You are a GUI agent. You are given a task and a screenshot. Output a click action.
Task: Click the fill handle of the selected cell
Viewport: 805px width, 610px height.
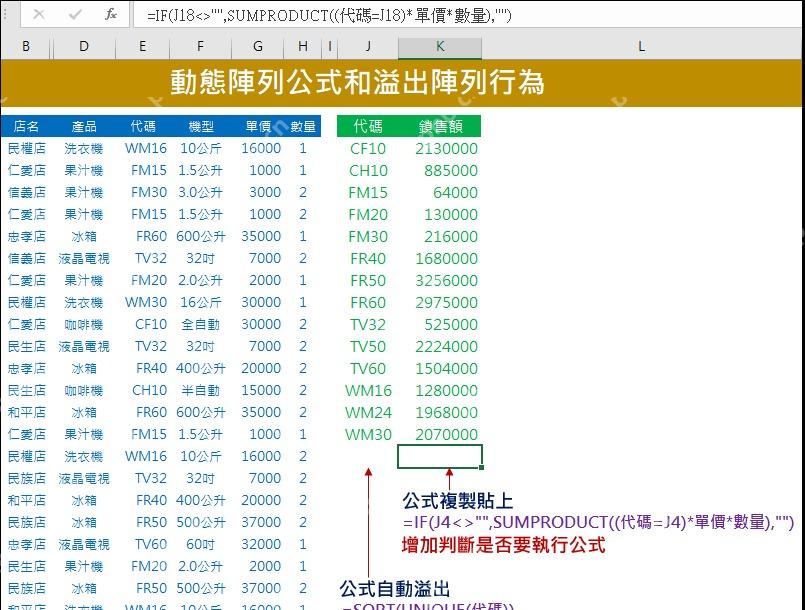tap(482, 467)
